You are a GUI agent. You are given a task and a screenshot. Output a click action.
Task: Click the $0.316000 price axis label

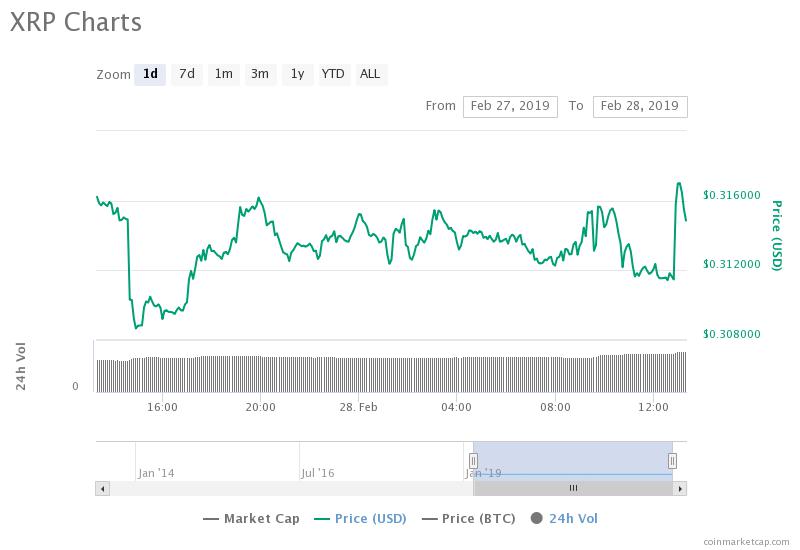pos(732,195)
